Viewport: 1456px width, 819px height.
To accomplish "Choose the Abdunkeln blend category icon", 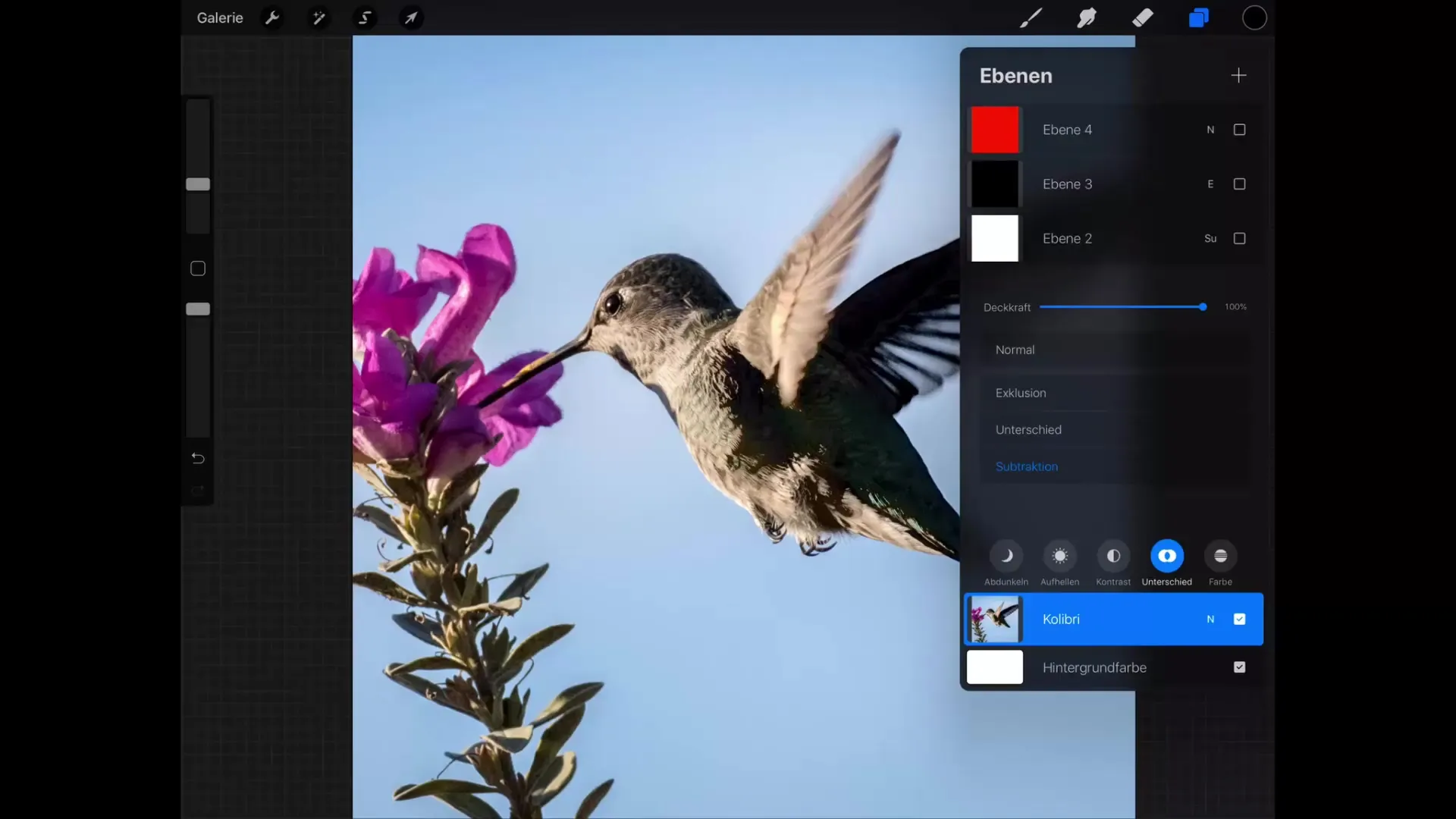I will click(x=1006, y=556).
